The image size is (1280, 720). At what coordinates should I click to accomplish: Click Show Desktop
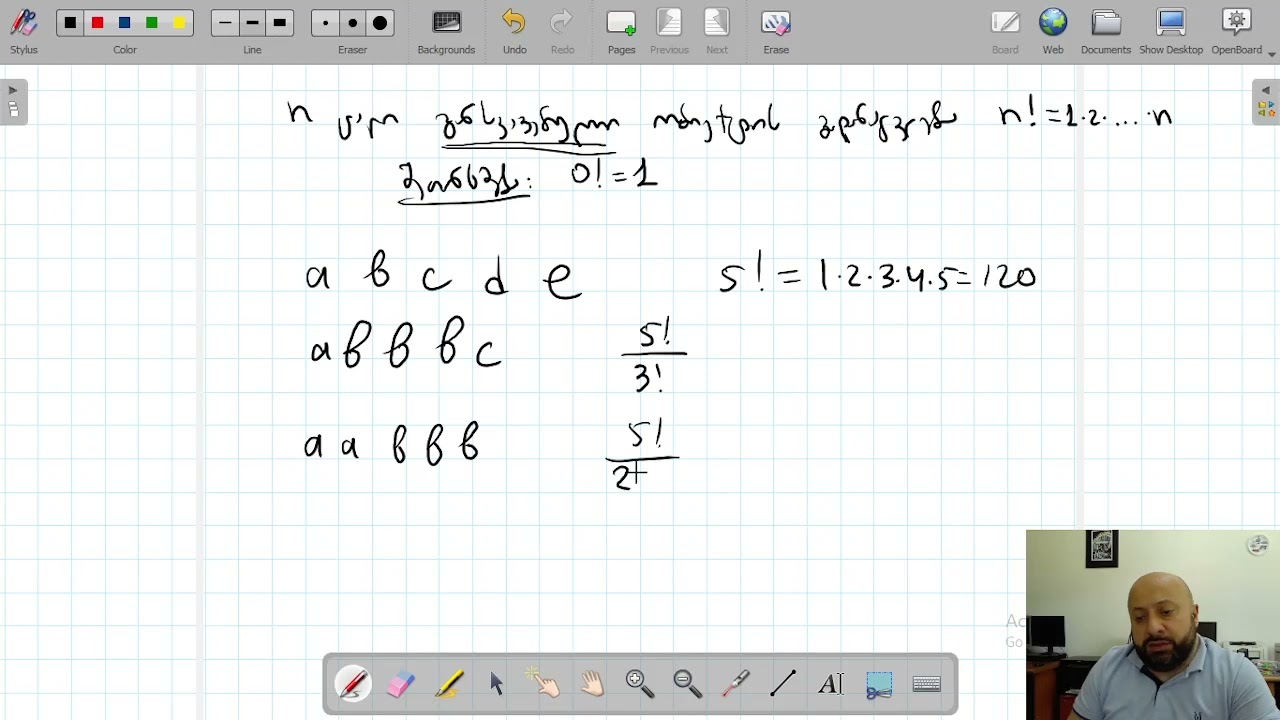[x=1171, y=32]
